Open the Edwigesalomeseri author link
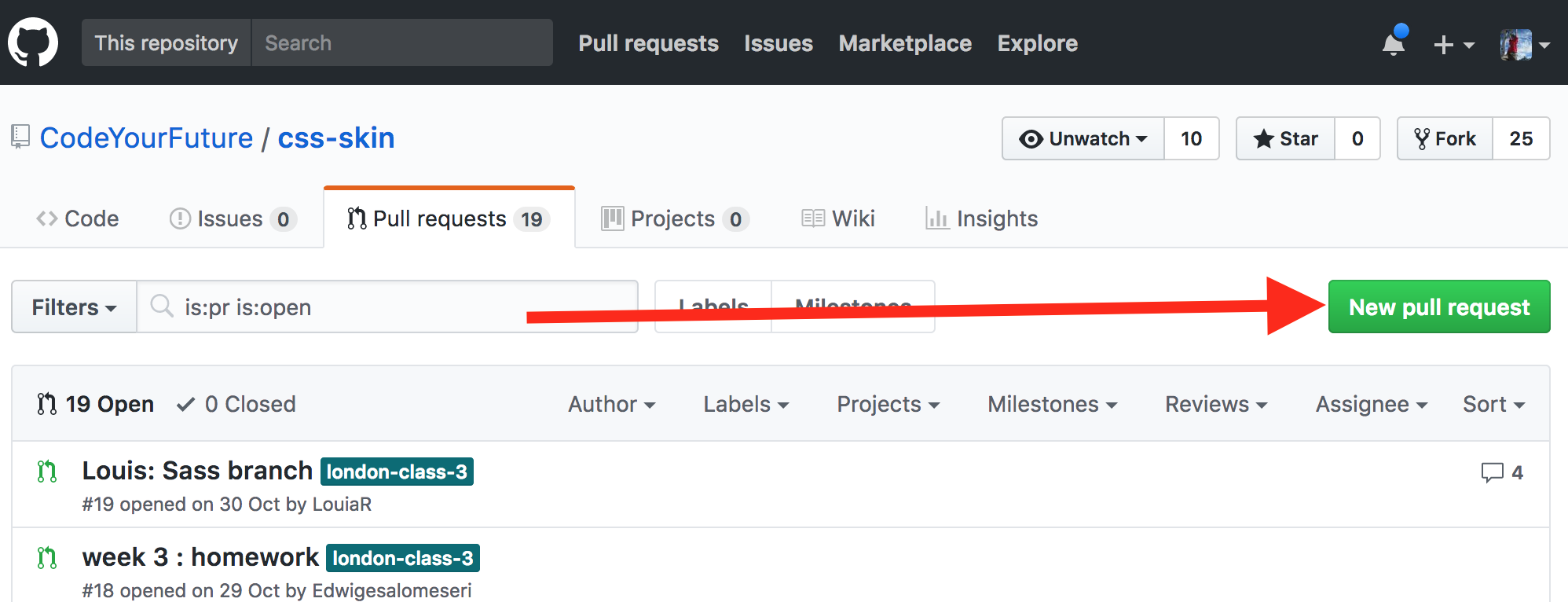Screen dimensions: 1568x602 [x=392, y=590]
